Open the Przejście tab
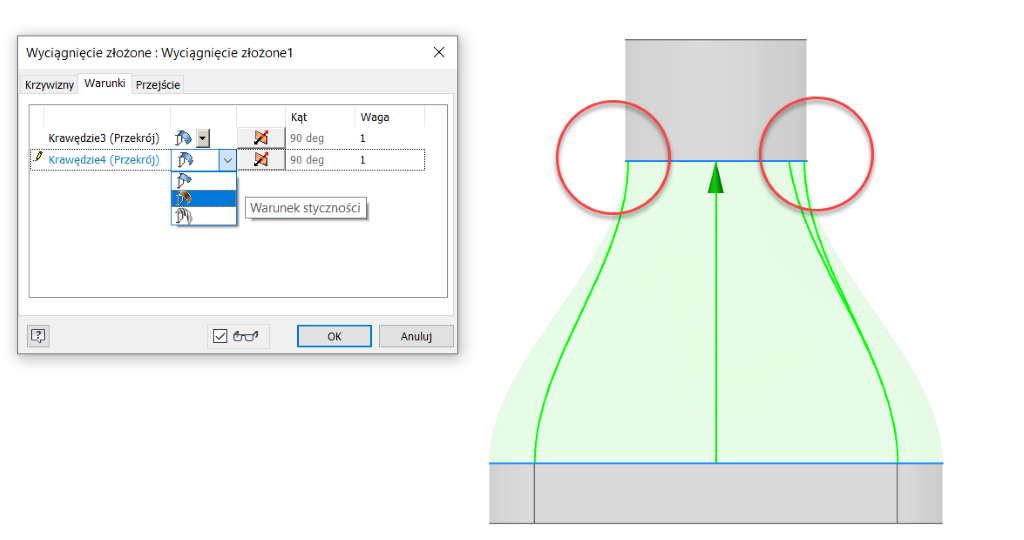This screenshot has height=540, width=1024. click(x=158, y=85)
